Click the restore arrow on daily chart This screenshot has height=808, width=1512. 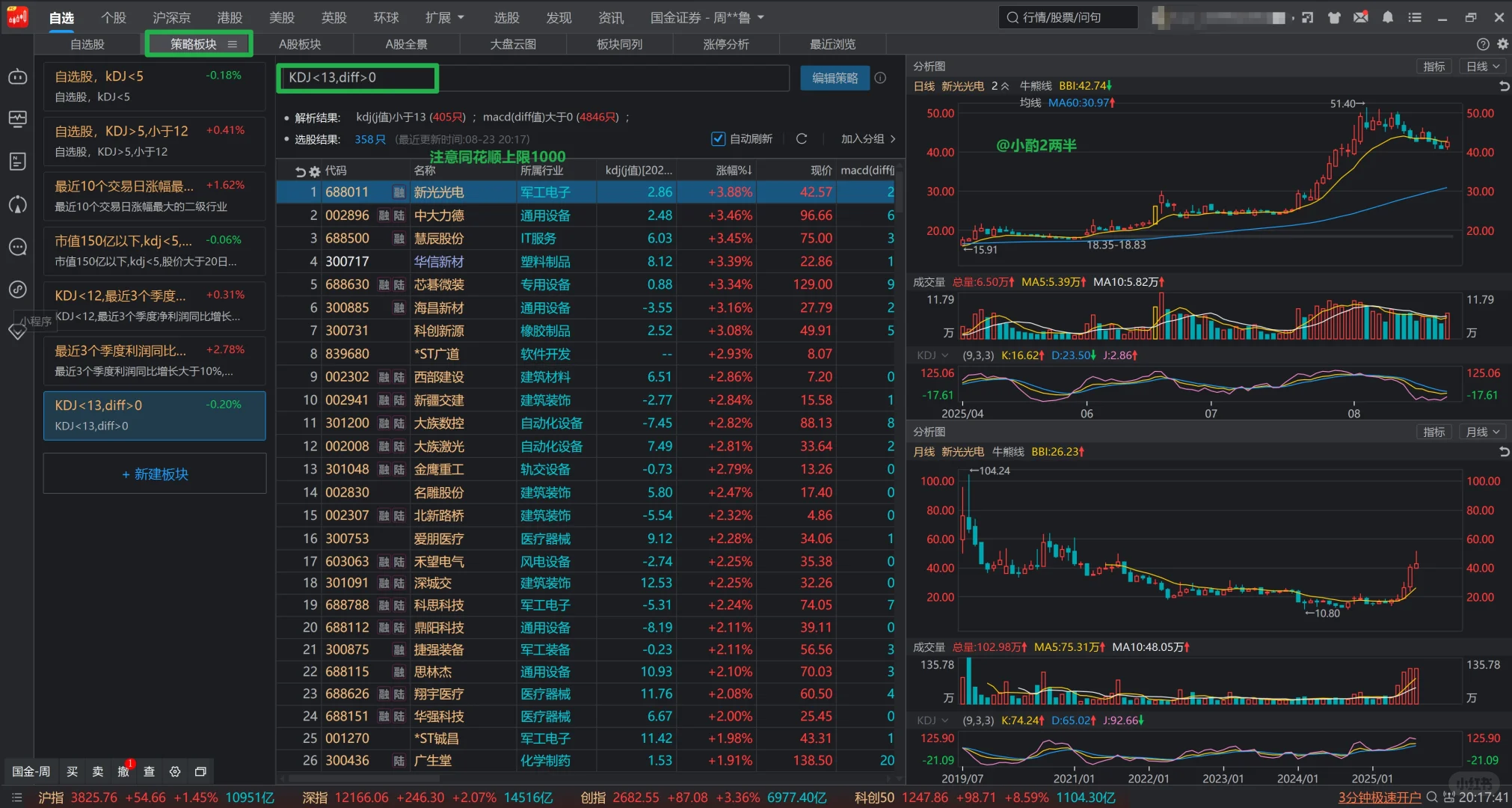click(1504, 86)
